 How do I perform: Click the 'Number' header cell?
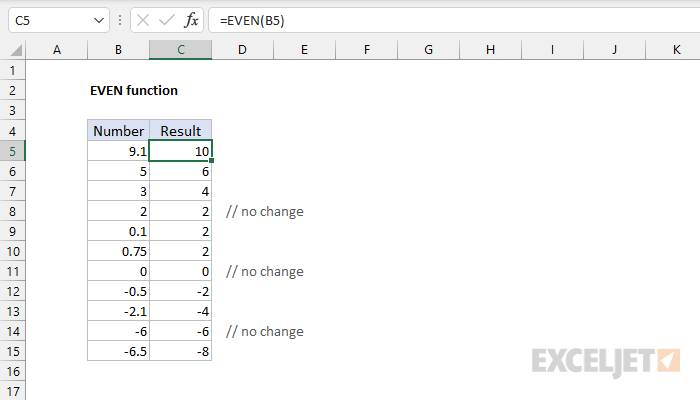click(118, 131)
